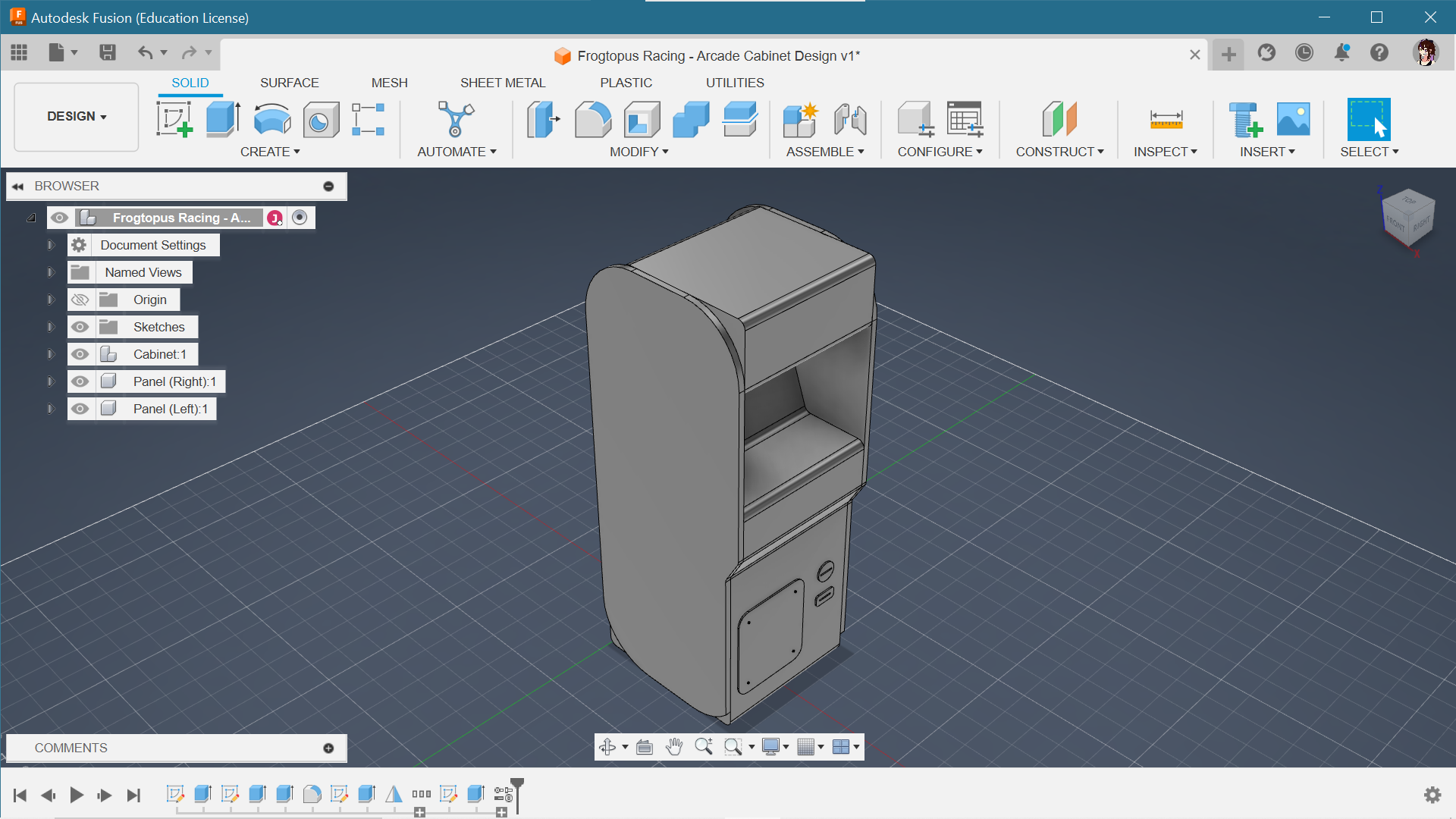
Task: Open a new design tab
Action: tap(1228, 54)
